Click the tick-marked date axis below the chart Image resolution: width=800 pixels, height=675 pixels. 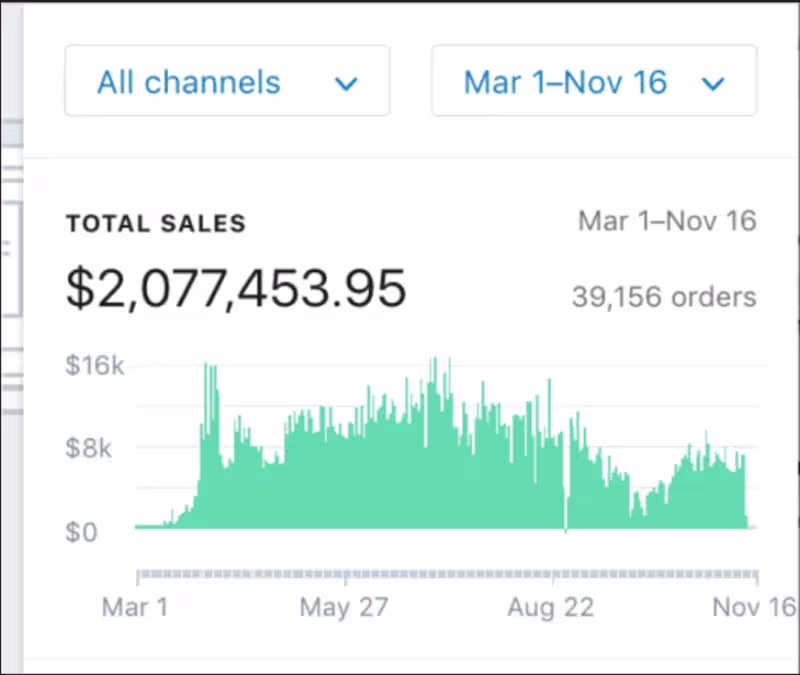pos(446,575)
